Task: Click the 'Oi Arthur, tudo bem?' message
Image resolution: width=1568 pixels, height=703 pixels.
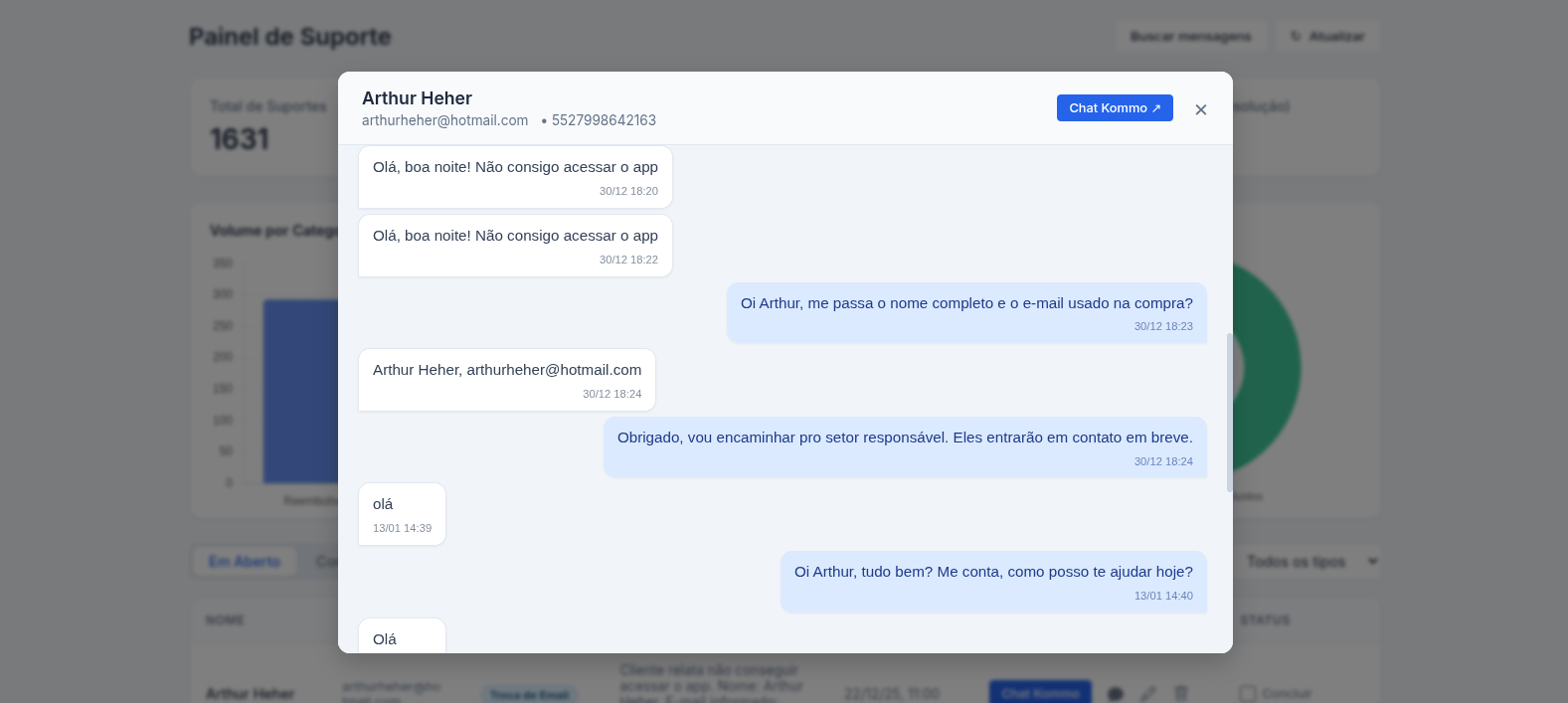Action: (992, 582)
